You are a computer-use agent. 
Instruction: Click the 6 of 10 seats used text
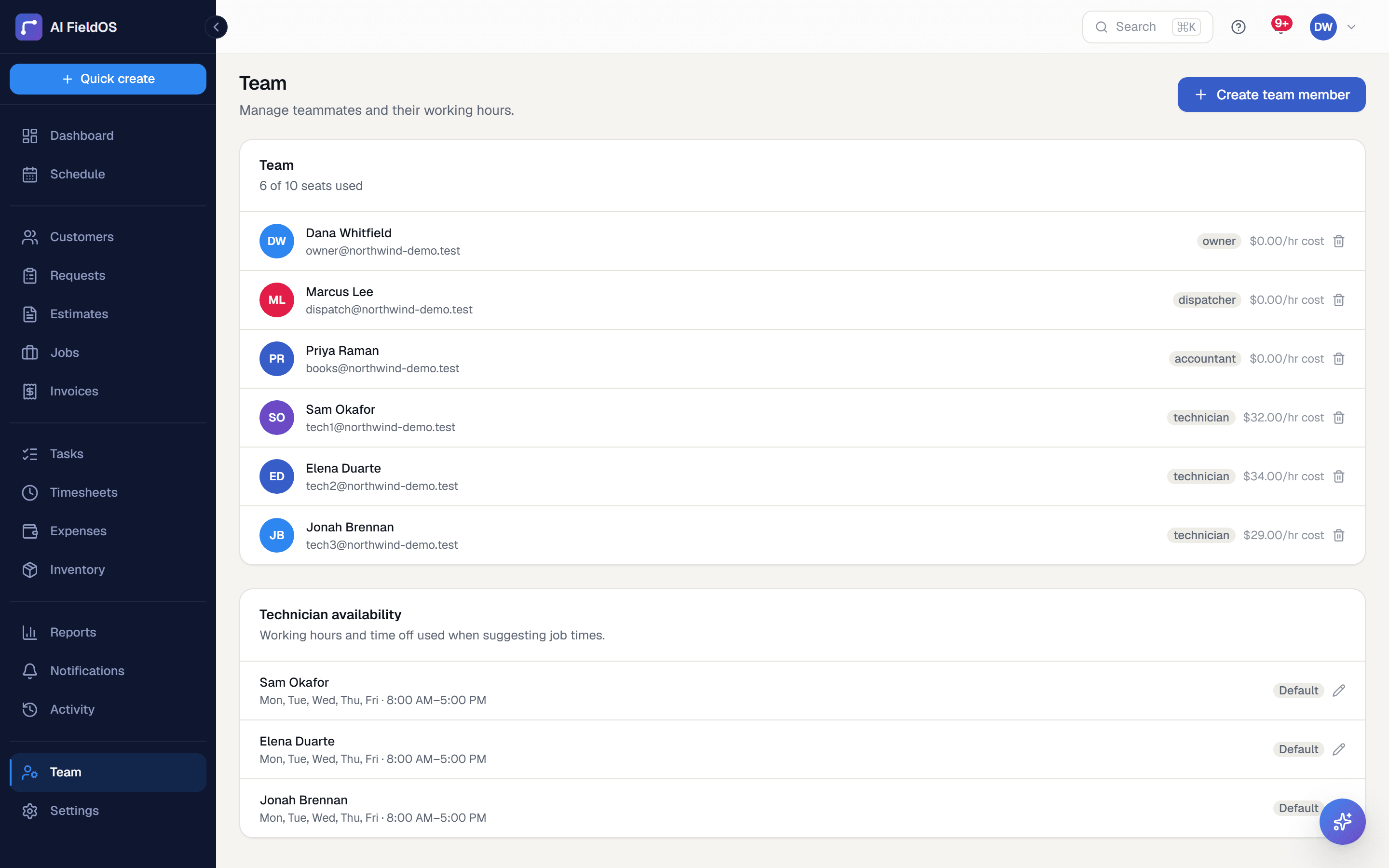(x=311, y=186)
